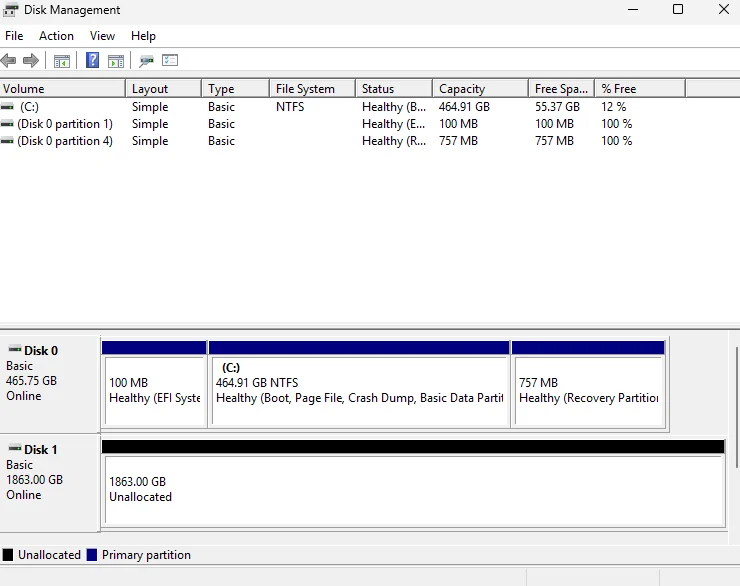Click the Disk Management title bar icon

10,10
